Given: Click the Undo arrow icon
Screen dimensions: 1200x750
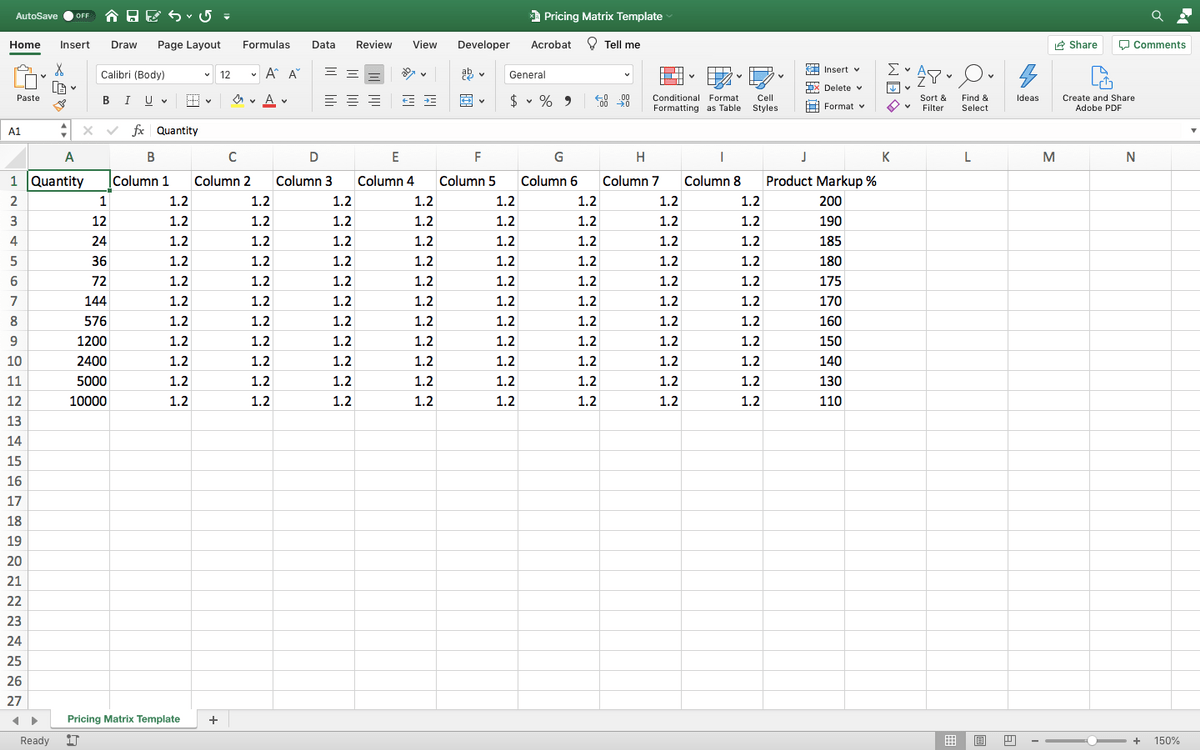Looking at the screenshot, I should pos(175,16).
